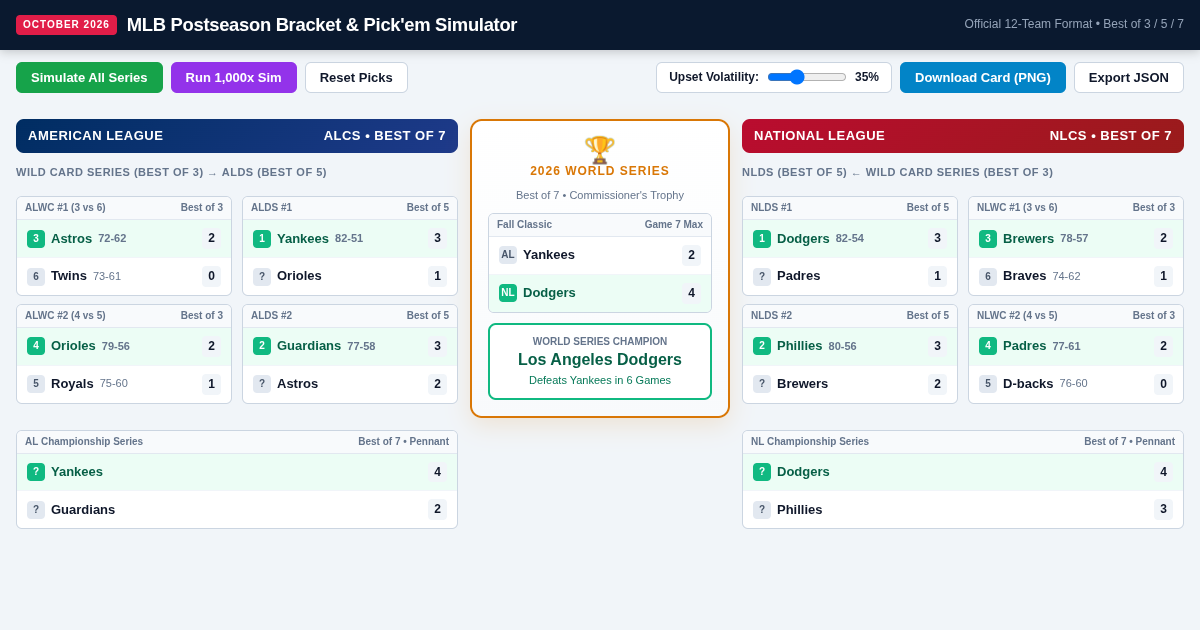
Task: Click the World Series Champion result box
Action: pyautogui.click(x=600, y=361)
